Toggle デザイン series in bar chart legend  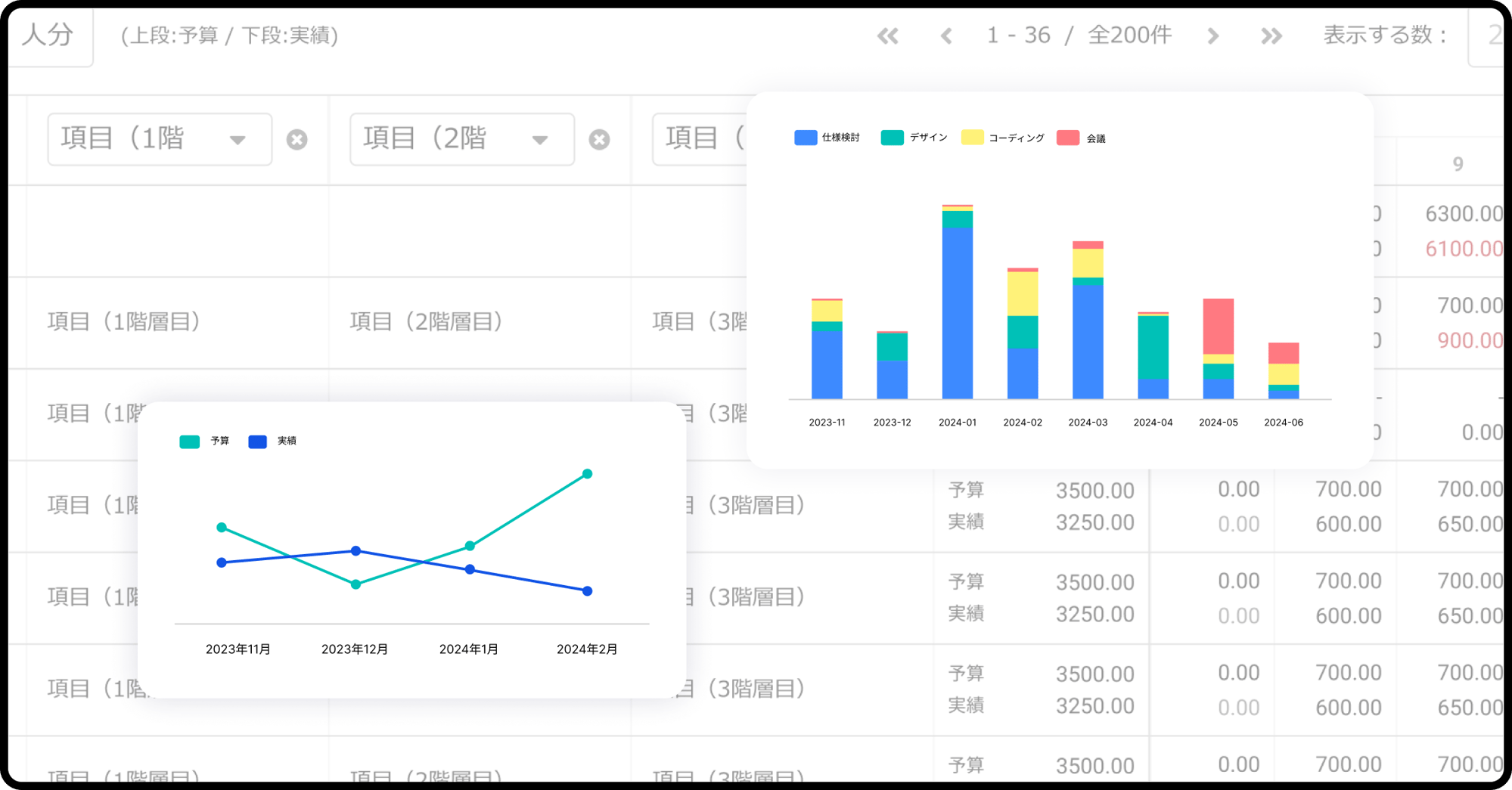pyautogui.click(x=914, y=138)
